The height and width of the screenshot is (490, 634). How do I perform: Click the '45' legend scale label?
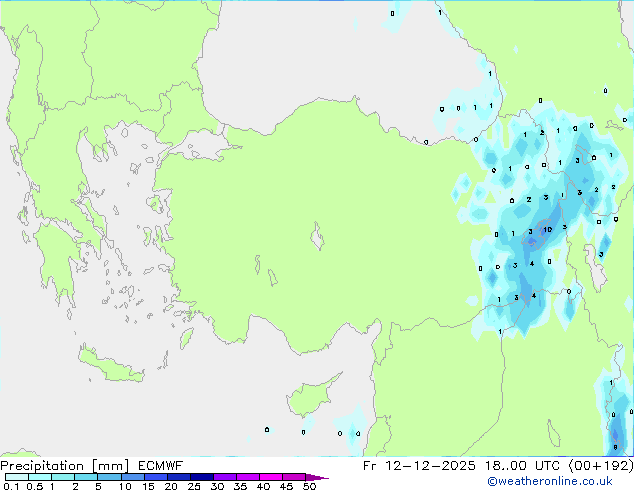(286, 486)
